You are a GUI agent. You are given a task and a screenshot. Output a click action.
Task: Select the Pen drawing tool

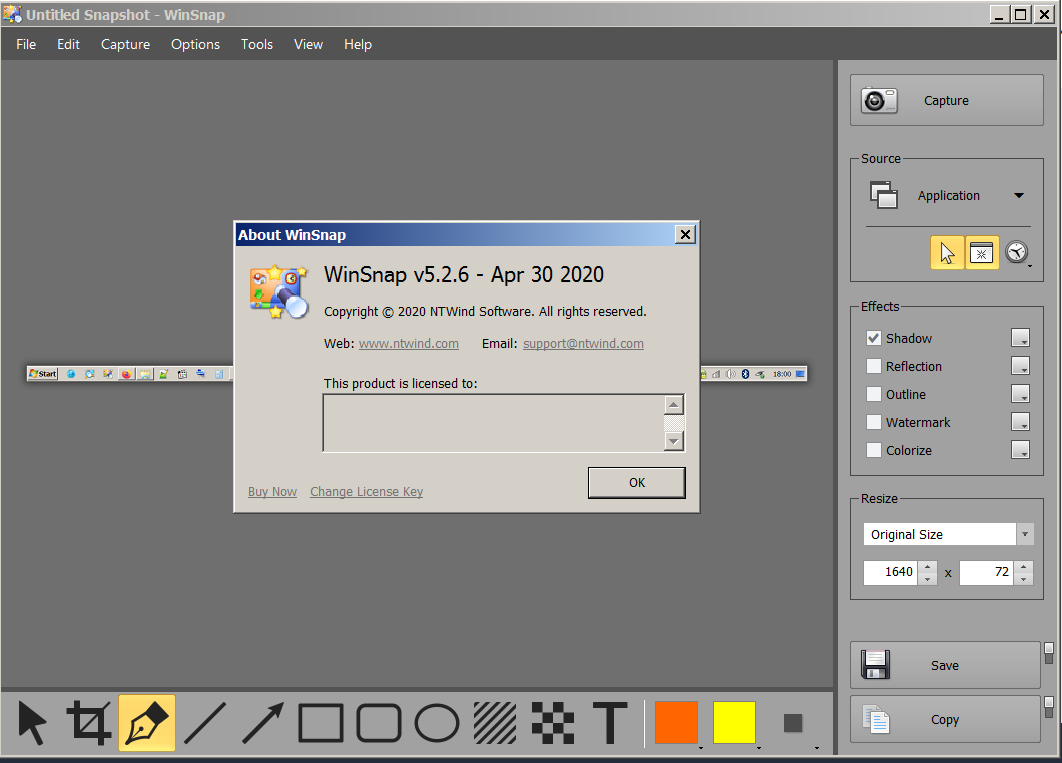click(147, 723)
